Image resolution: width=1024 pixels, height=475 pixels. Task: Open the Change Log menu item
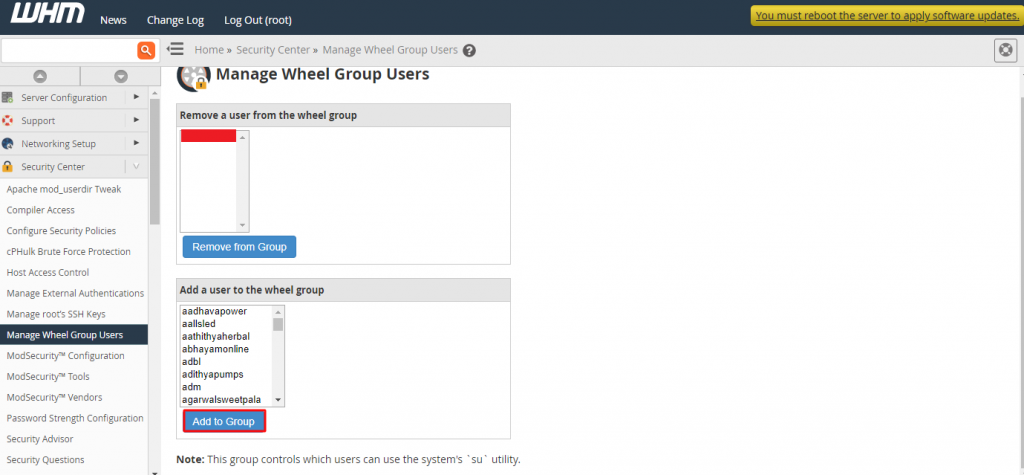pos(175,20)
